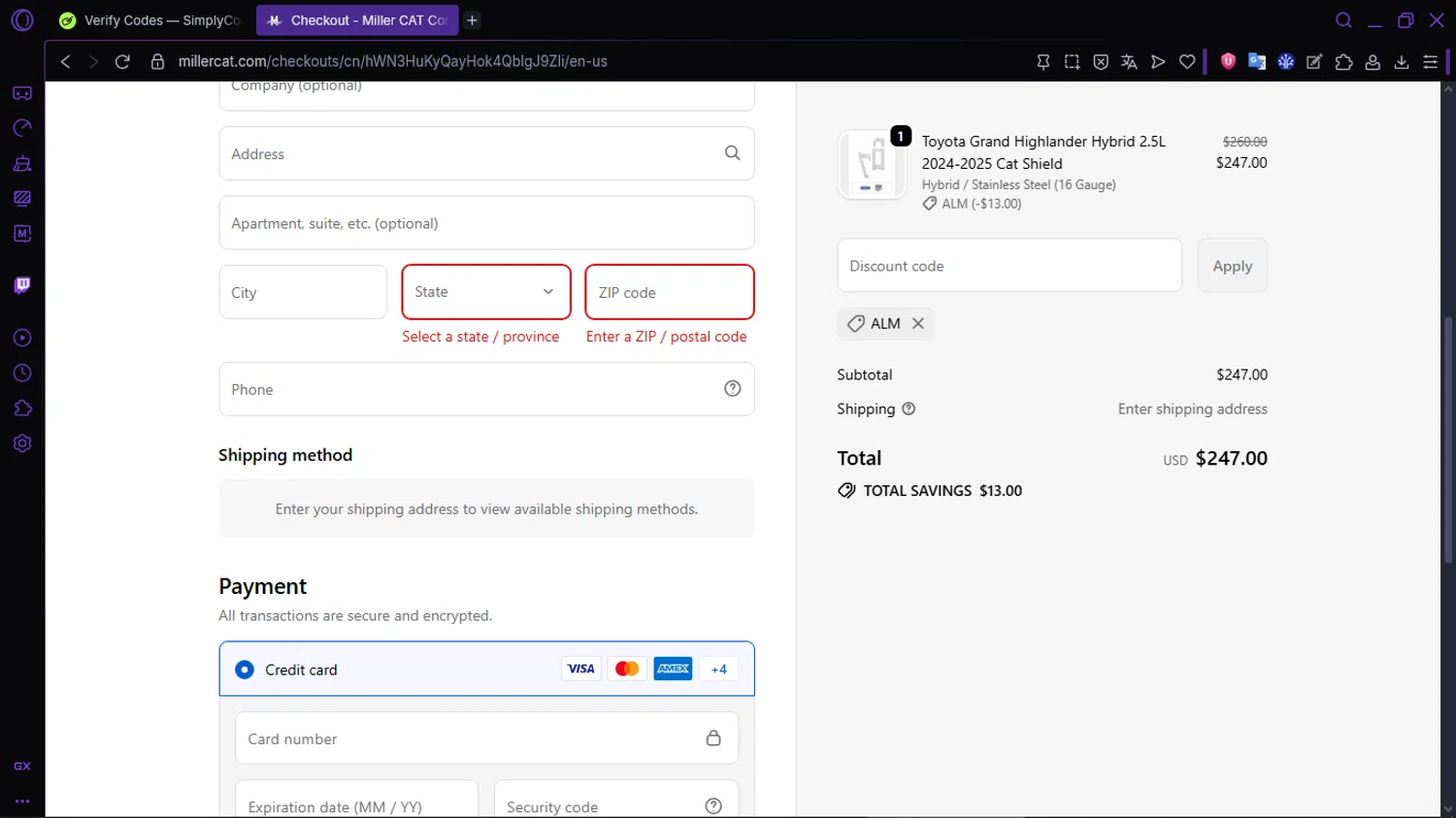The height and width of the screenshot is (818, 1456).
Task: Click the American Express logo
Action: pyautogui.click(x=673, y=669)
